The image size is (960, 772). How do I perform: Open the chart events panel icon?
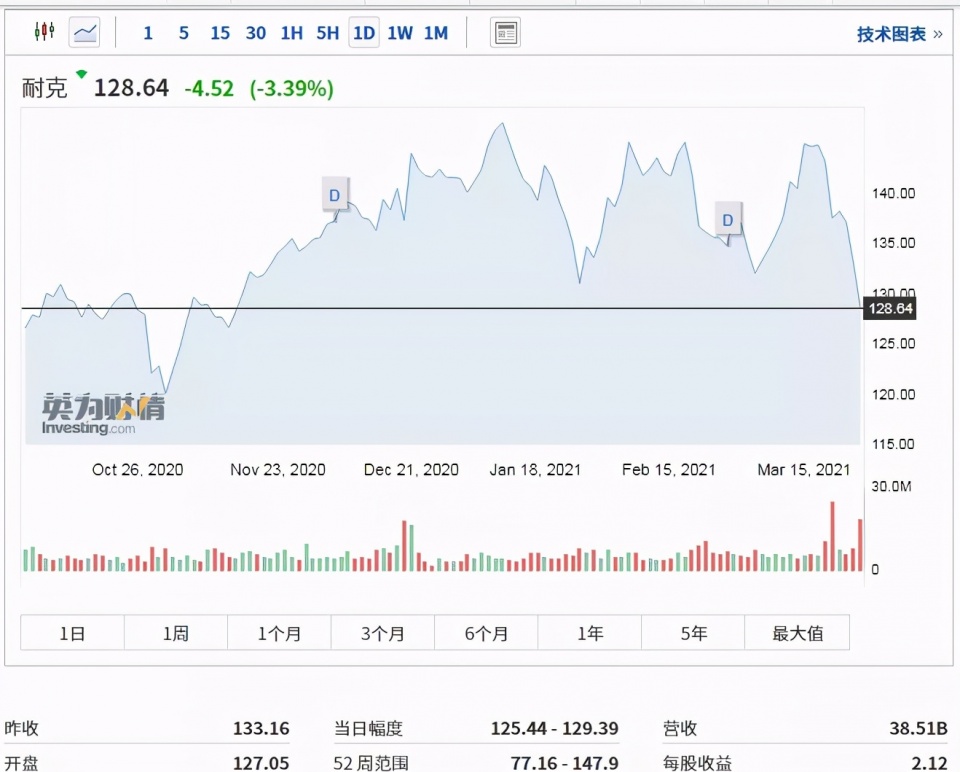click(x=505, y=32)
